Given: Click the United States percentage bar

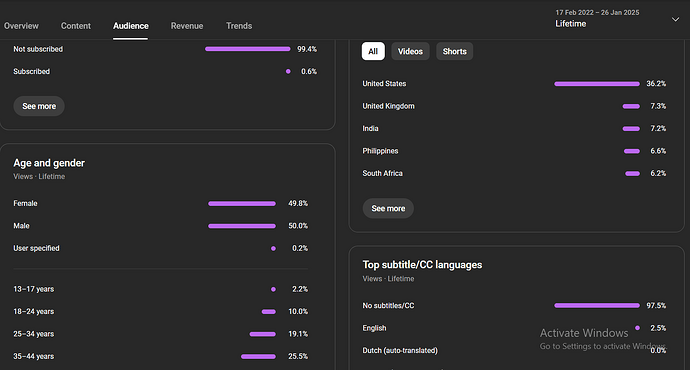Looking at the screenshot, I should 597,84.
